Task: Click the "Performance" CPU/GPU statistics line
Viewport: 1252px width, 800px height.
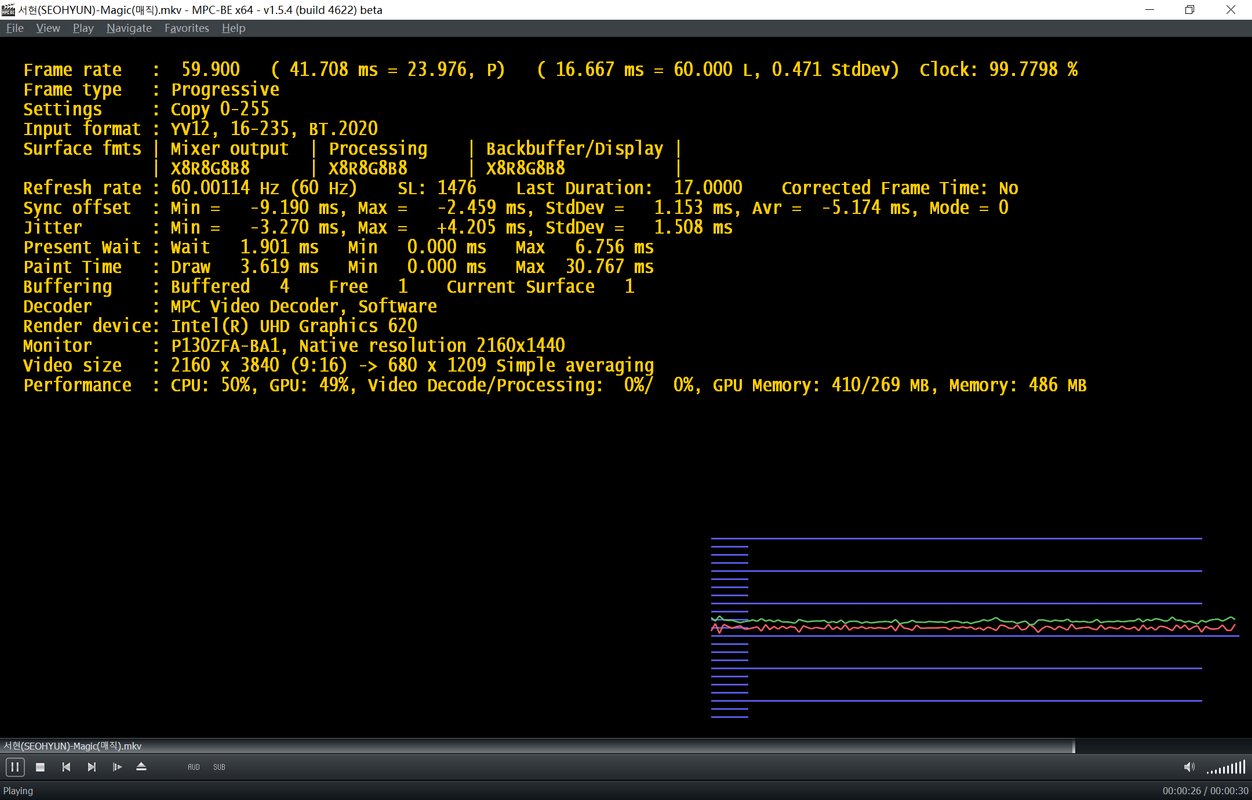Action: [555, 385]
